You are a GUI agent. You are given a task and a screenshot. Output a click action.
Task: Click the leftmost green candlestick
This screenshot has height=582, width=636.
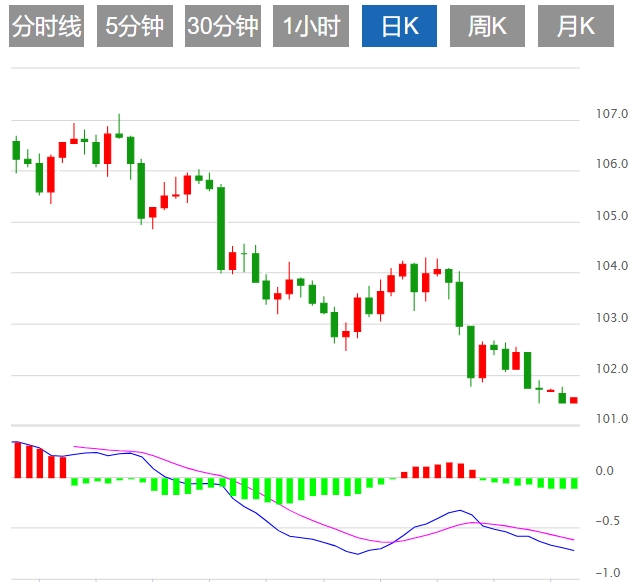pyautogui.click(x=16, y=150)
